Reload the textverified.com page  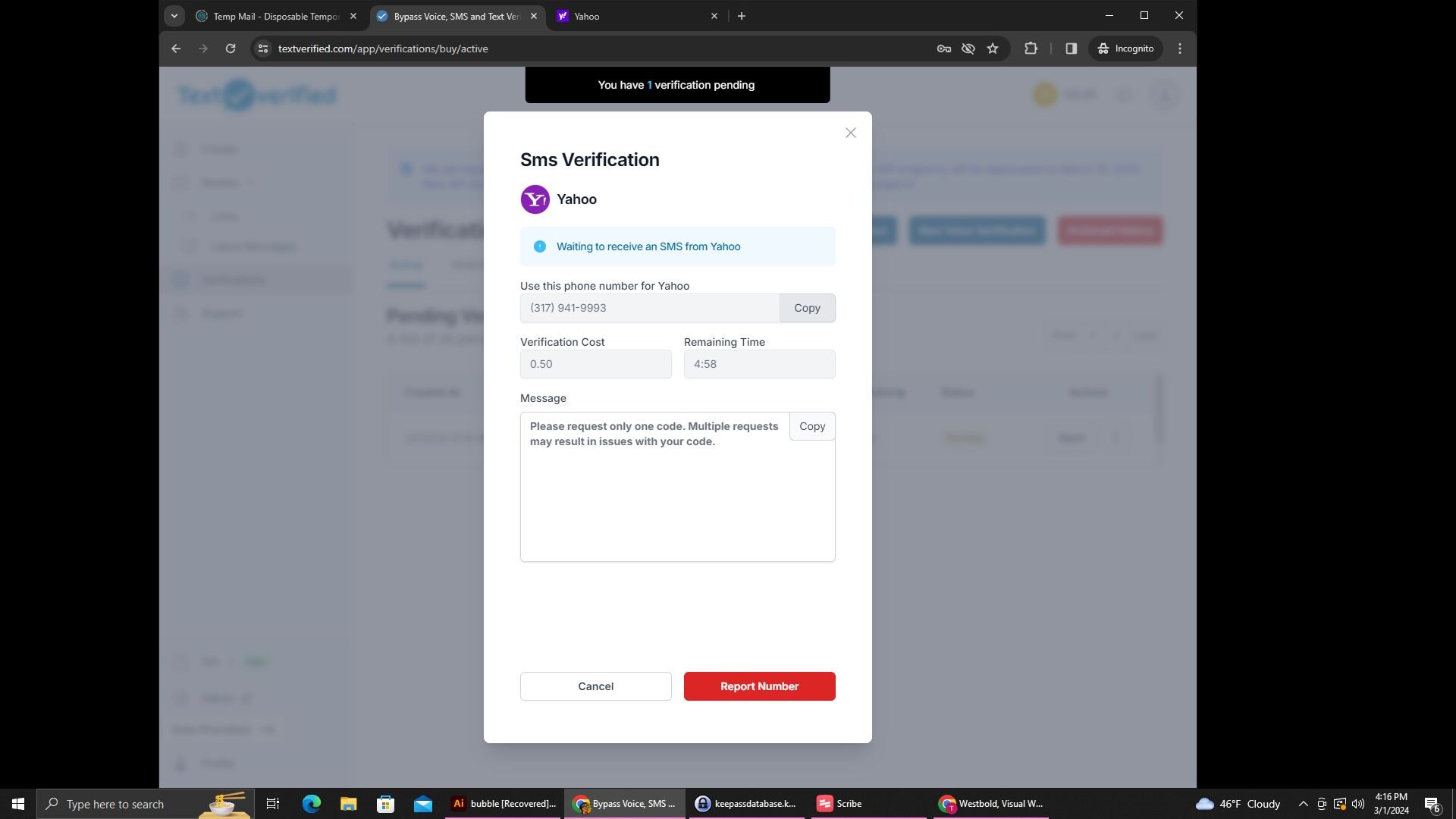point(231,48)
